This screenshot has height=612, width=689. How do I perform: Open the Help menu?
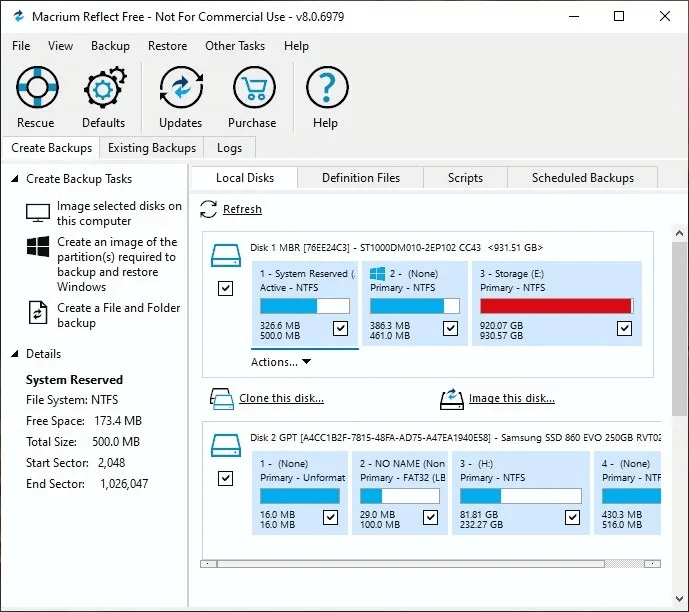[x=296, y=46]
